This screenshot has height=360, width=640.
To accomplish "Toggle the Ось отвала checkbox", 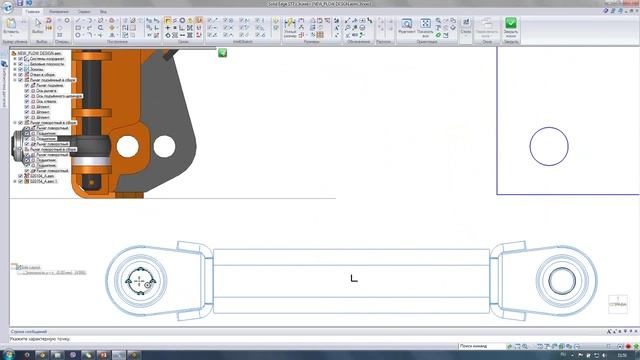I will pyautogui.click(x=27, y=101).
